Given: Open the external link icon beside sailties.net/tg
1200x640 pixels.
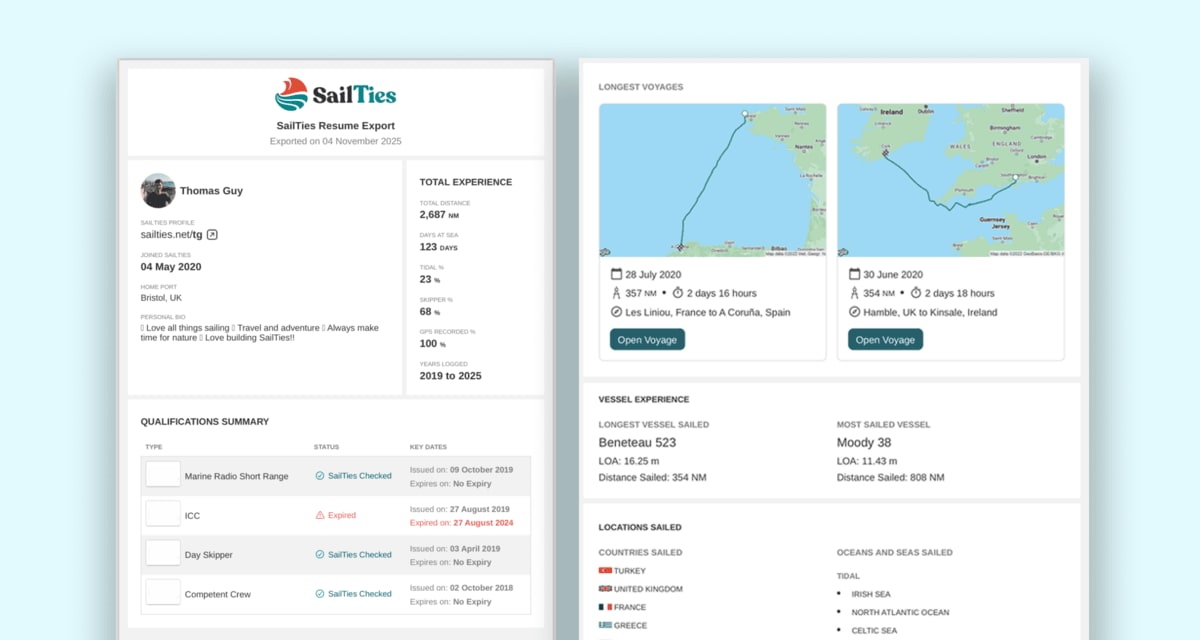Looking at the screenshot, I should tap(212, 235).
